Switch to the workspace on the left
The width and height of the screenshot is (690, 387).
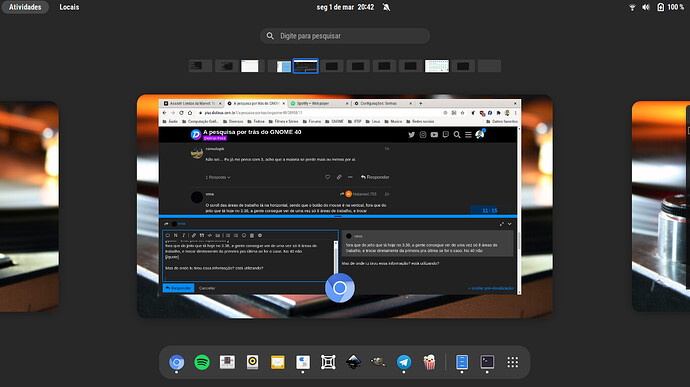coord(29,206)
